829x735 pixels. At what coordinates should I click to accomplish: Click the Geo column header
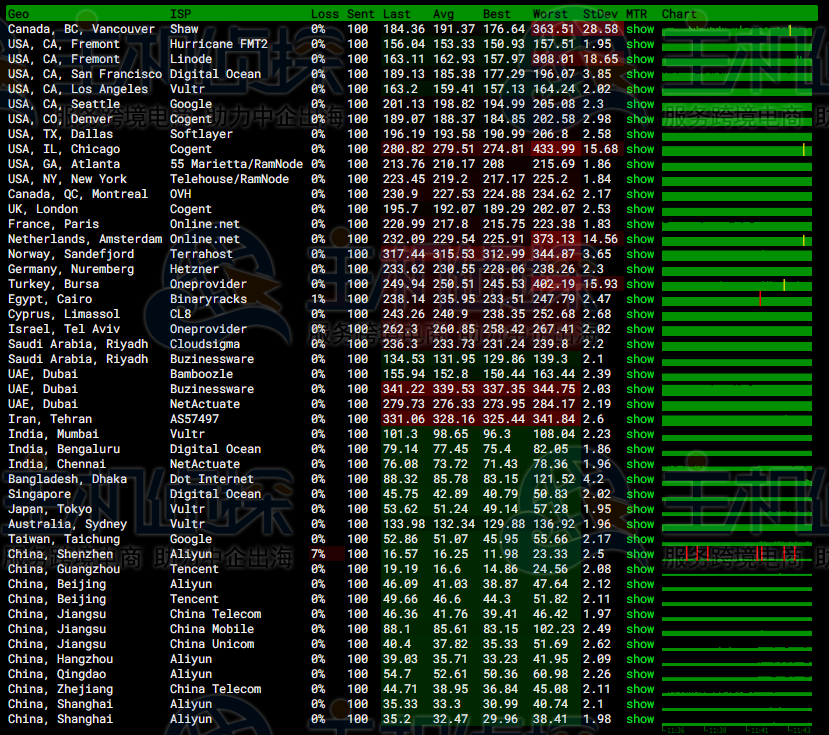click(x=19, y=14)
